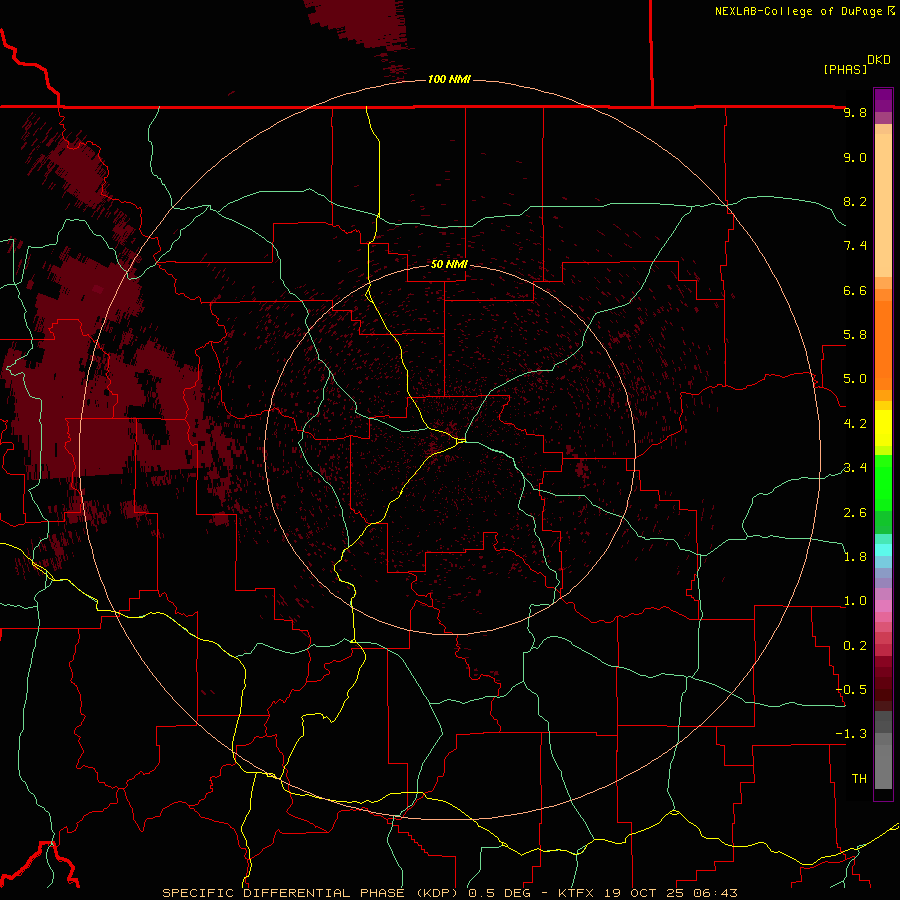The height and width of the screenshot is (900, 900).
Task: Click the 0.2 color scale value
Action: (855, 646)
